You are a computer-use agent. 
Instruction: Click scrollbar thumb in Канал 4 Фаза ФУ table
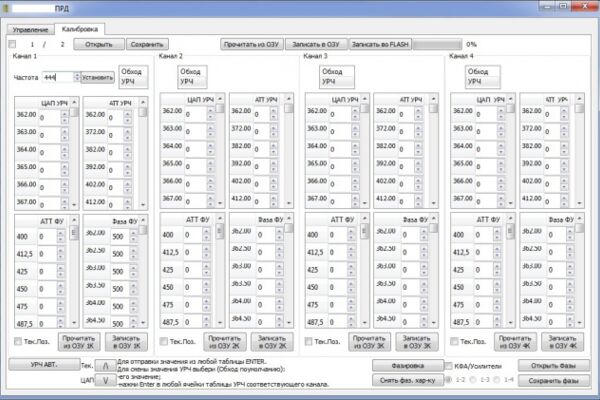579,228
